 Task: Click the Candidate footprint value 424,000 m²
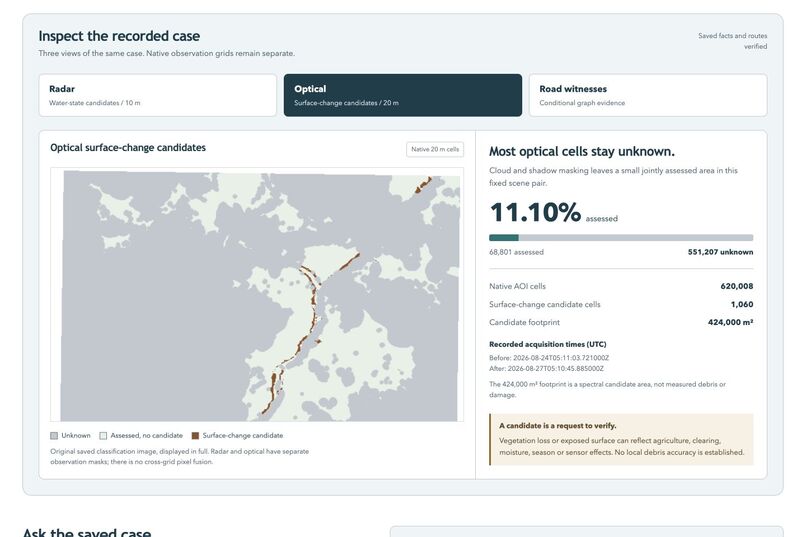730,322
